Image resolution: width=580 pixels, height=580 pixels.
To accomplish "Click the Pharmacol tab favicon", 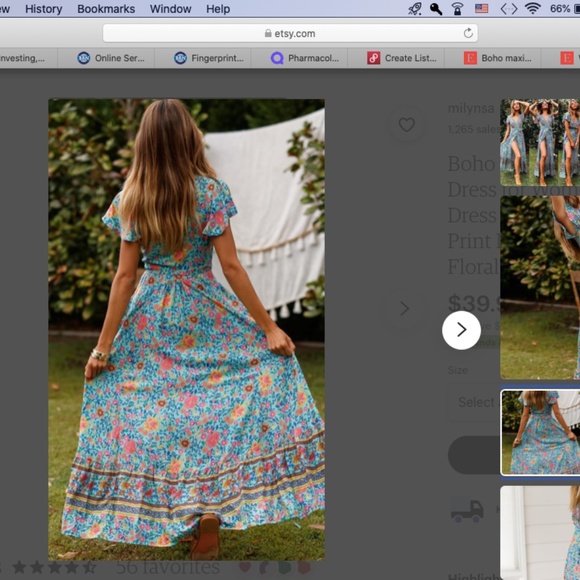I will point(277,58).
